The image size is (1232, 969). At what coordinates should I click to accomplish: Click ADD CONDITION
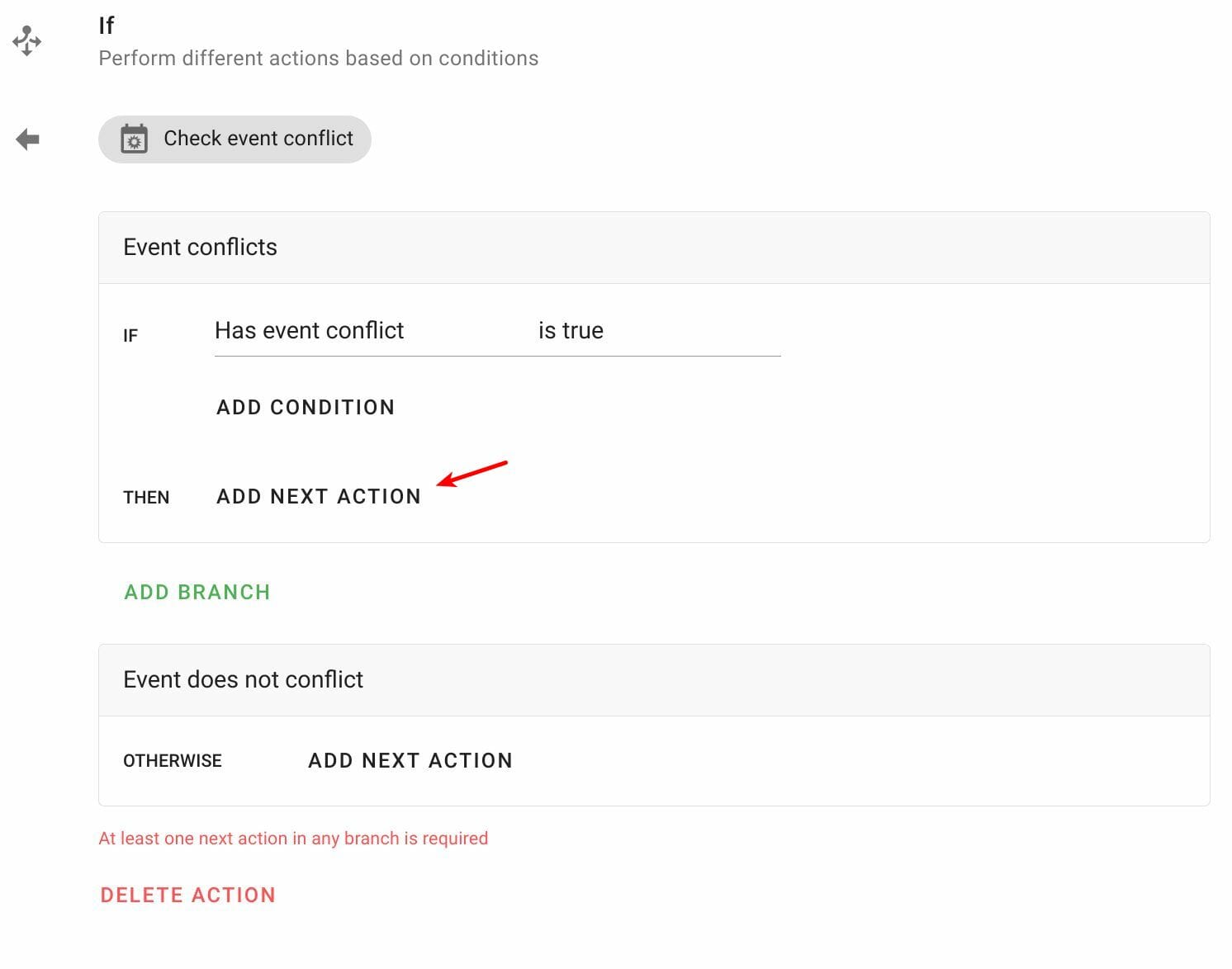306,407
